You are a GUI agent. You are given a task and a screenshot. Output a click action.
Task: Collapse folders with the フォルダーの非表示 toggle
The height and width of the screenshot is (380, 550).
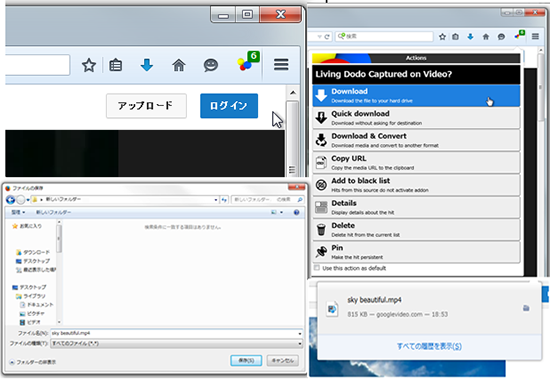coord(32,362)
